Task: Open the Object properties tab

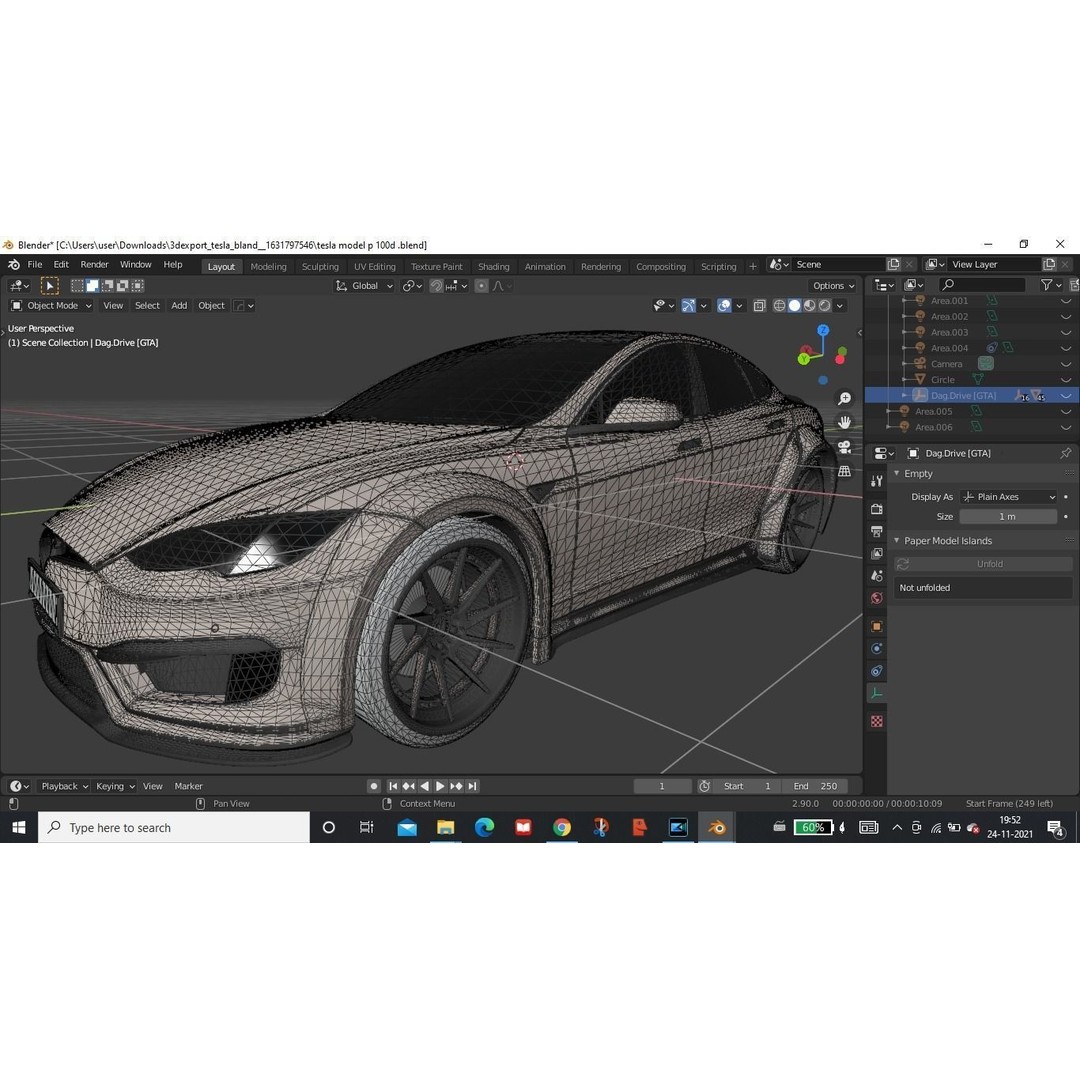Action: tap(876, 626)
